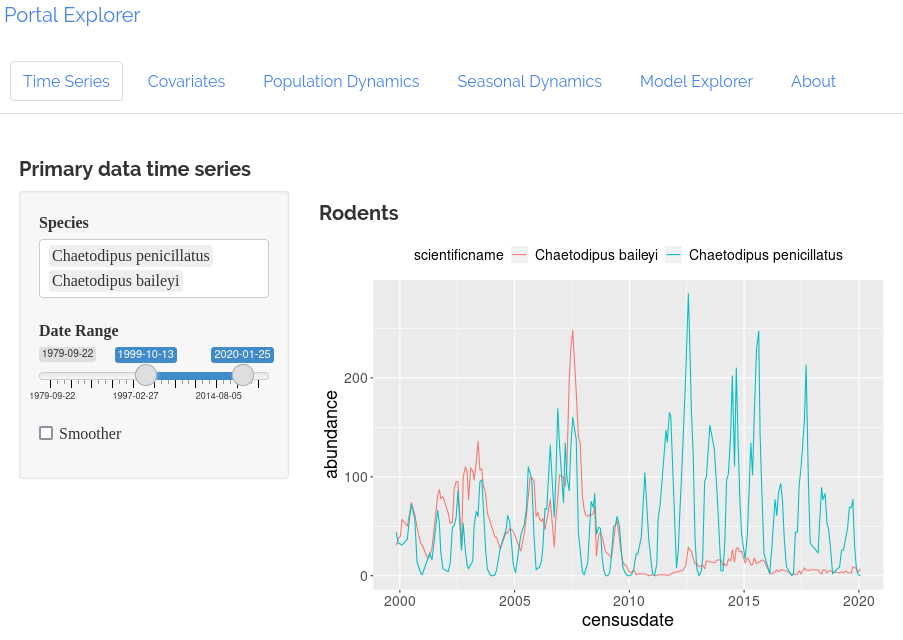Image resolution: width=903 pixels, height=640 pixels.
Task: Click teal Chaetodipus penicillatus legend line swatch
Action: tap(673, 255)
